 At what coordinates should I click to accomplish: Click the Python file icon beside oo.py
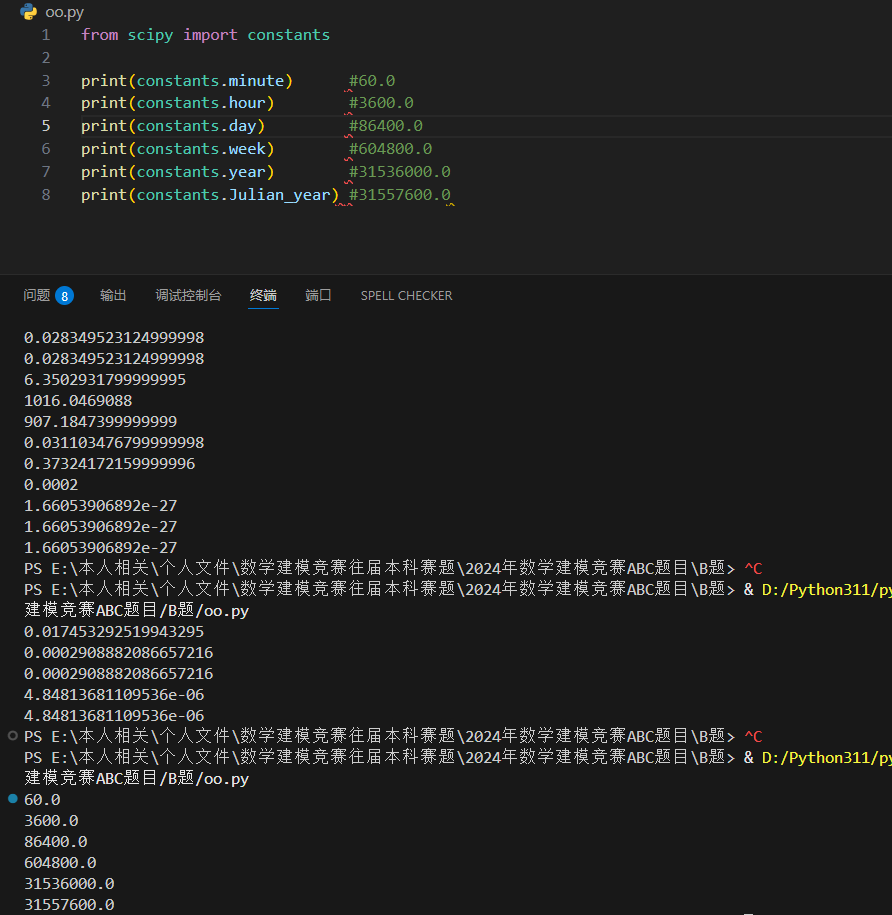(28, 12)
